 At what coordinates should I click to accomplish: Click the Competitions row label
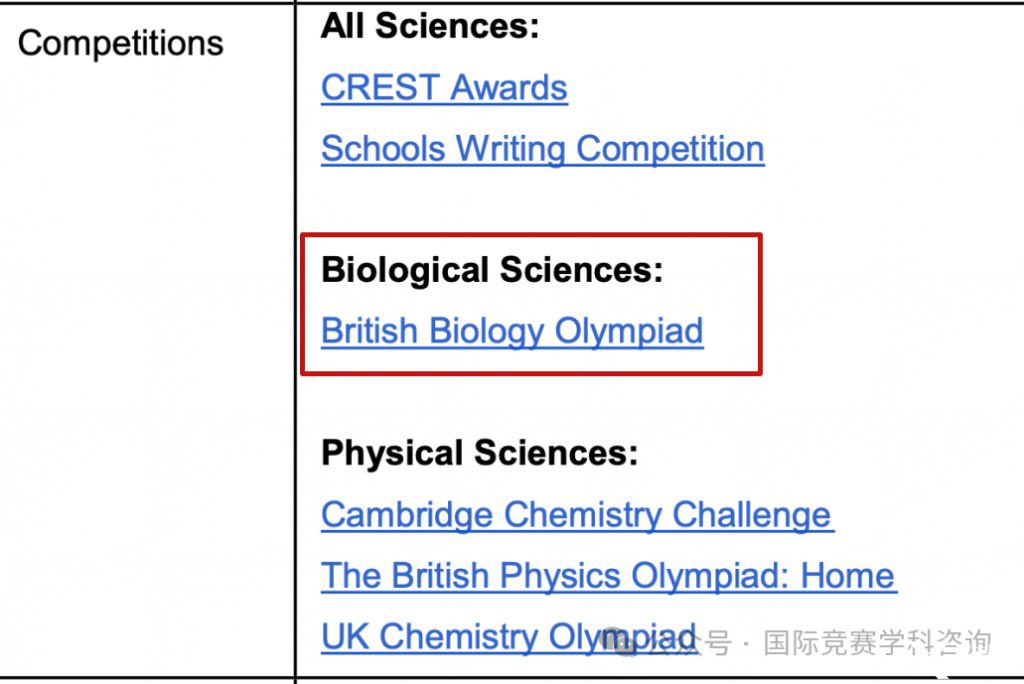pyautogui.click(x=121, y=44)
